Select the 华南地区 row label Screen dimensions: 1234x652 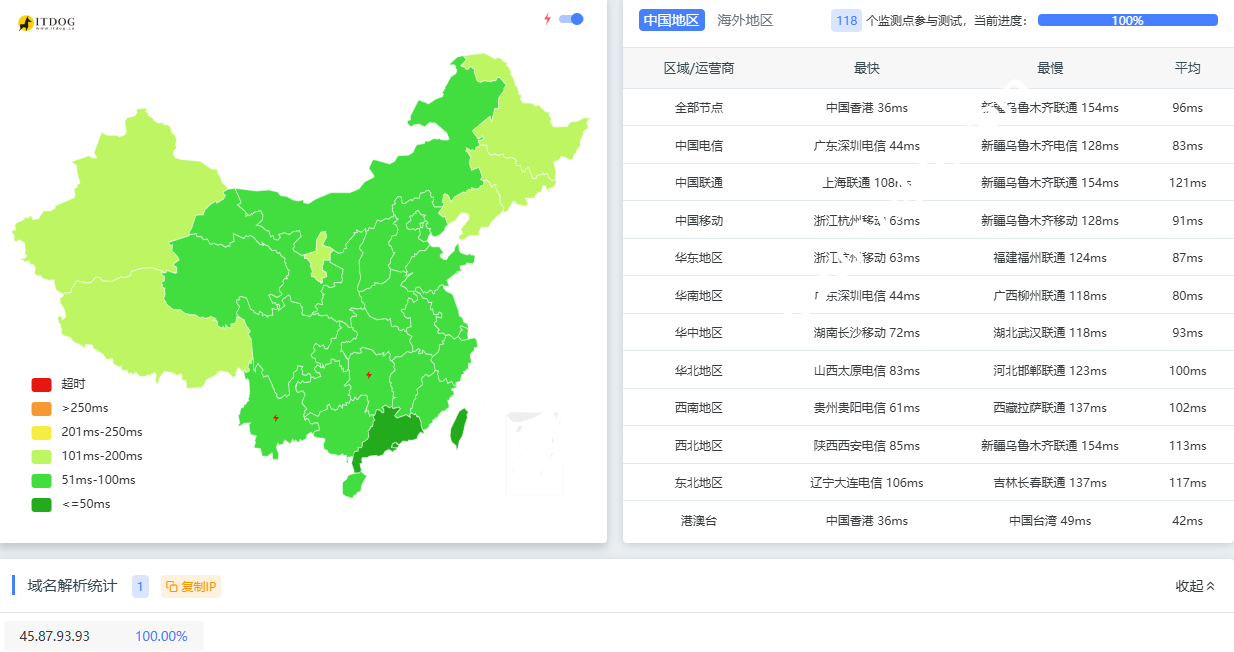699,295
